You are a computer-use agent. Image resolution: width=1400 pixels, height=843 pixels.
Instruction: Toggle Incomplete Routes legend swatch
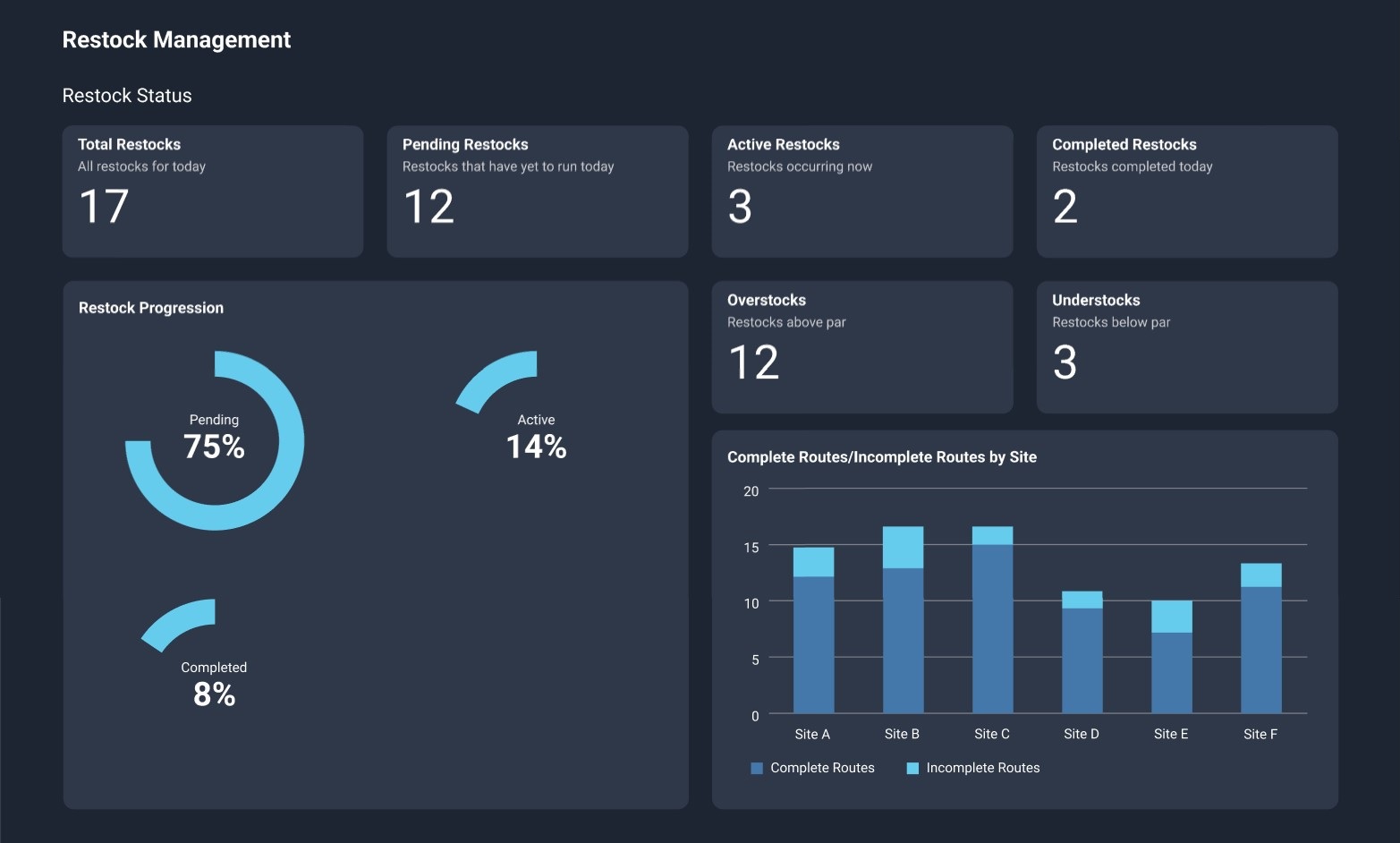[x=912, y=769]
